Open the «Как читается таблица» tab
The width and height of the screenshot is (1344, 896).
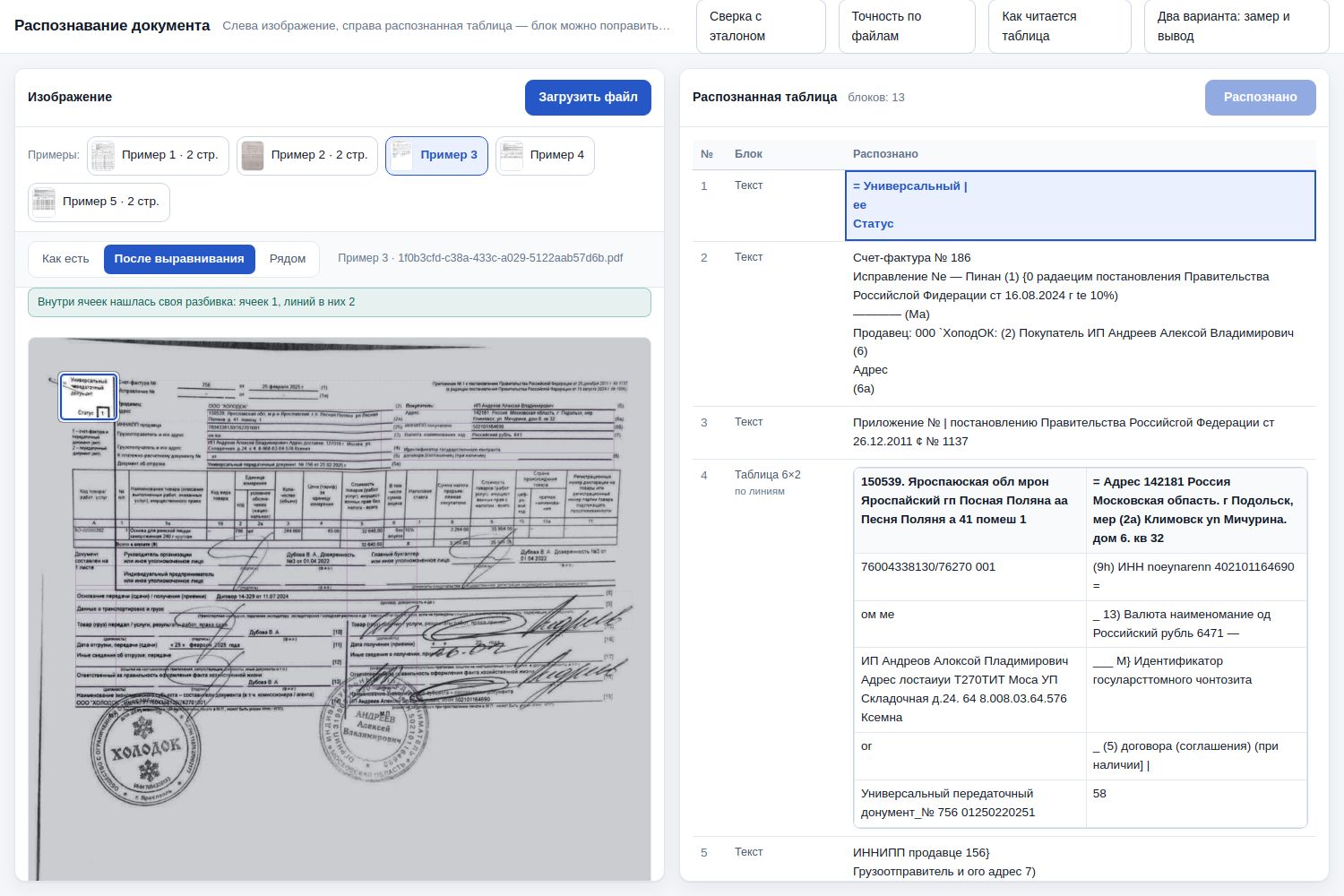pyautogui.click(x=1060, y=26)
